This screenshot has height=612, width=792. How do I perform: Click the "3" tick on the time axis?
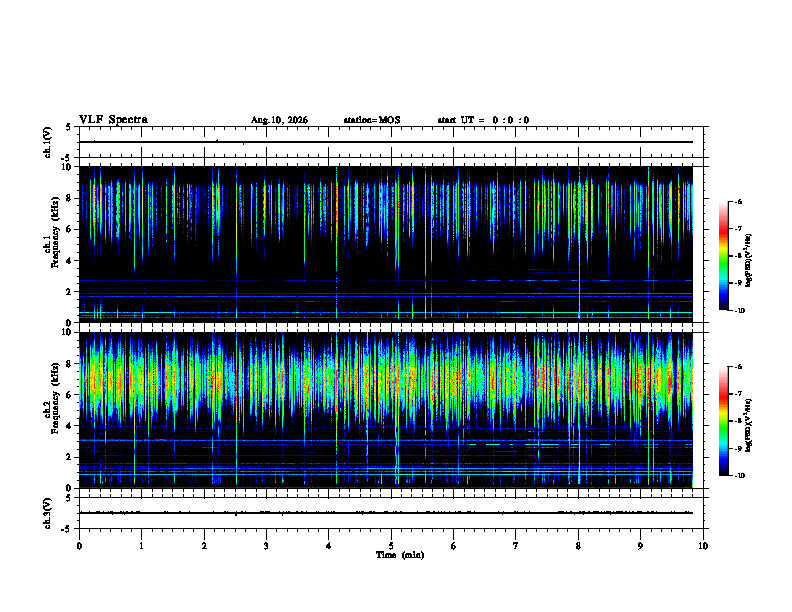click(266, 546)
